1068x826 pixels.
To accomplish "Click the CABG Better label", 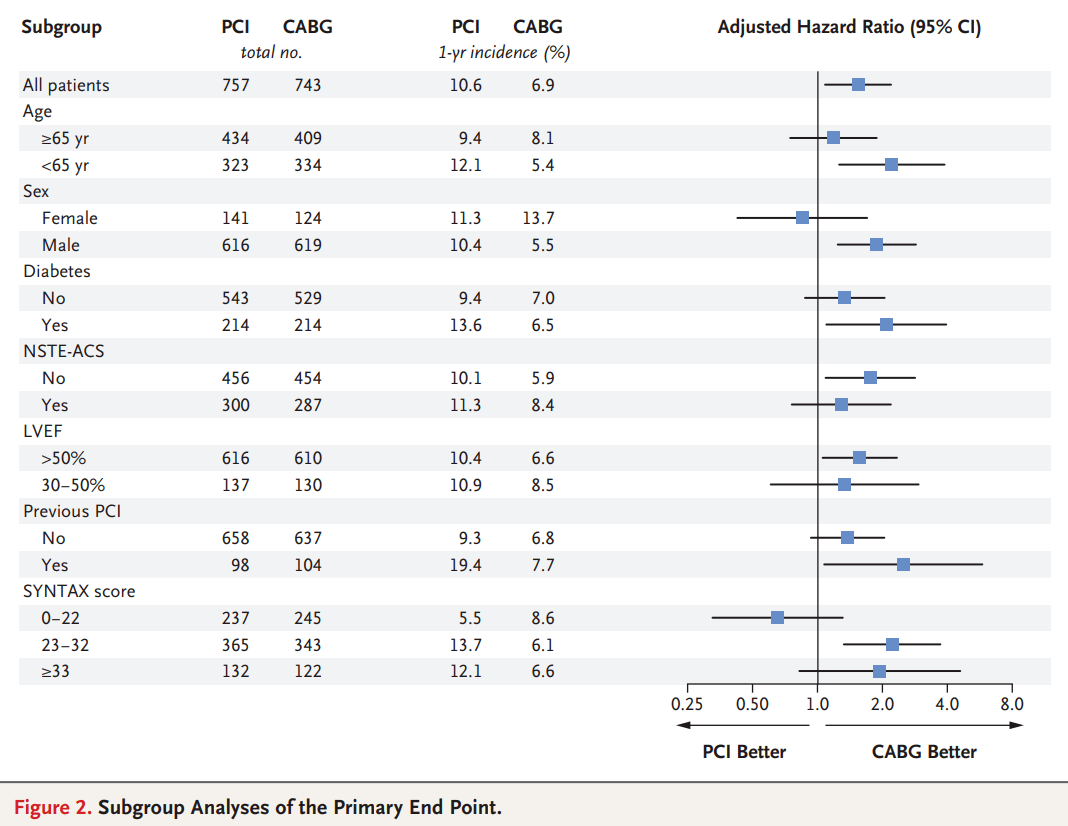I will [924, 752].
